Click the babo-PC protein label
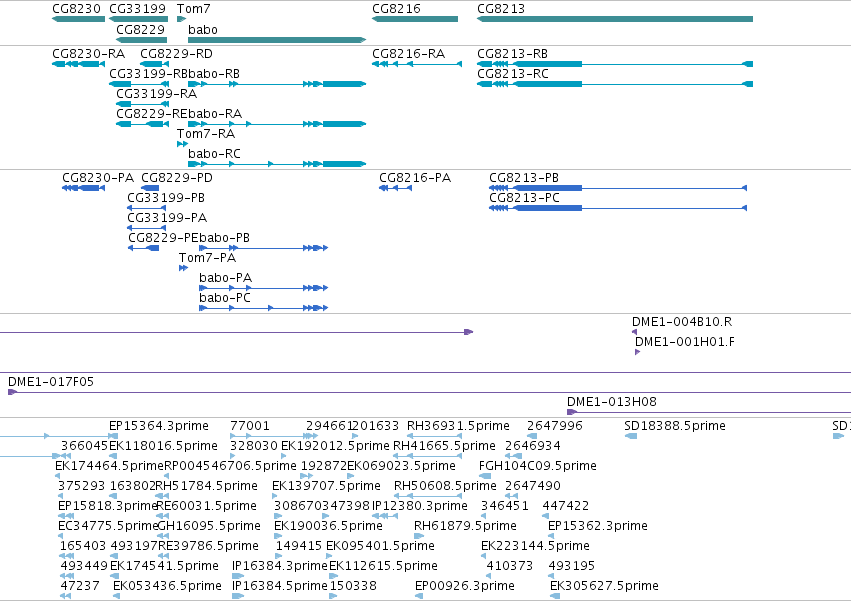 click(225, 298)
